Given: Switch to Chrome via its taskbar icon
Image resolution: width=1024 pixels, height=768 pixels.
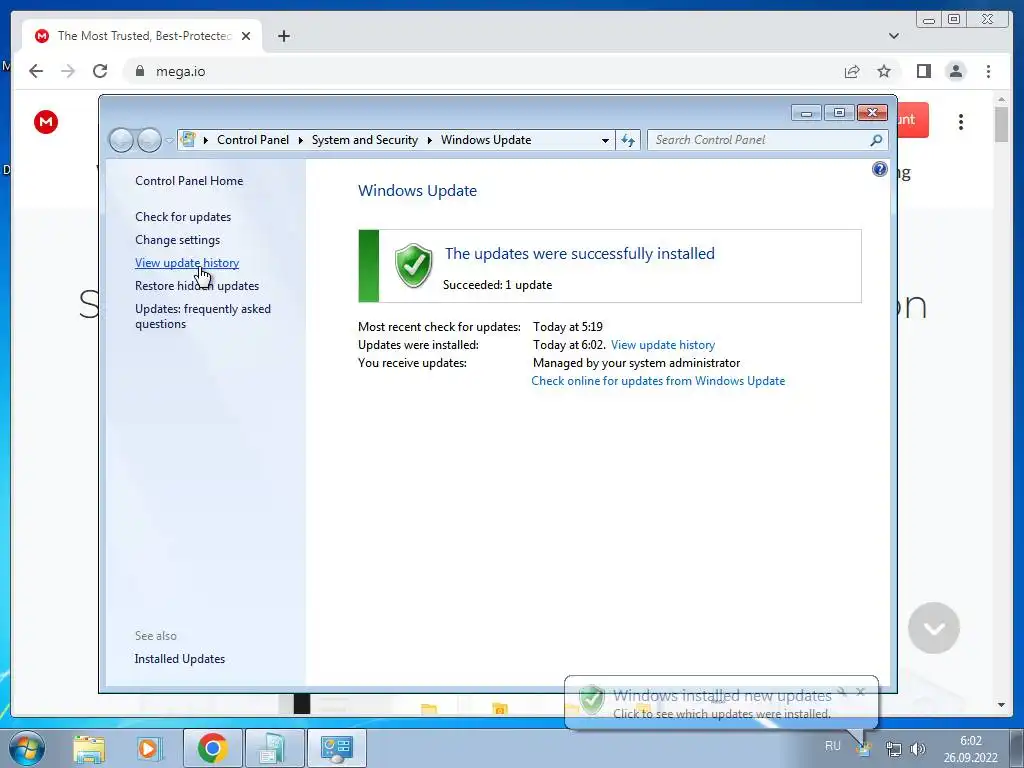Looking at the screenshot, I should (212, 748).
